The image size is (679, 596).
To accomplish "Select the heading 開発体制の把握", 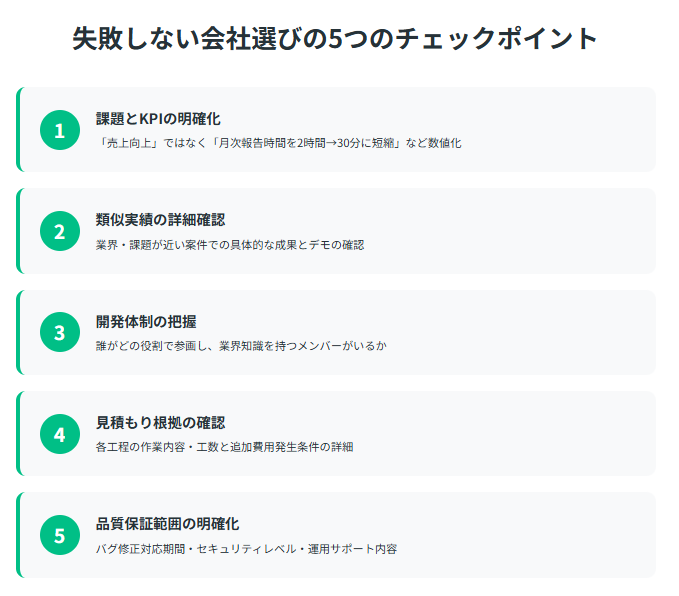I will pos(146,321).
